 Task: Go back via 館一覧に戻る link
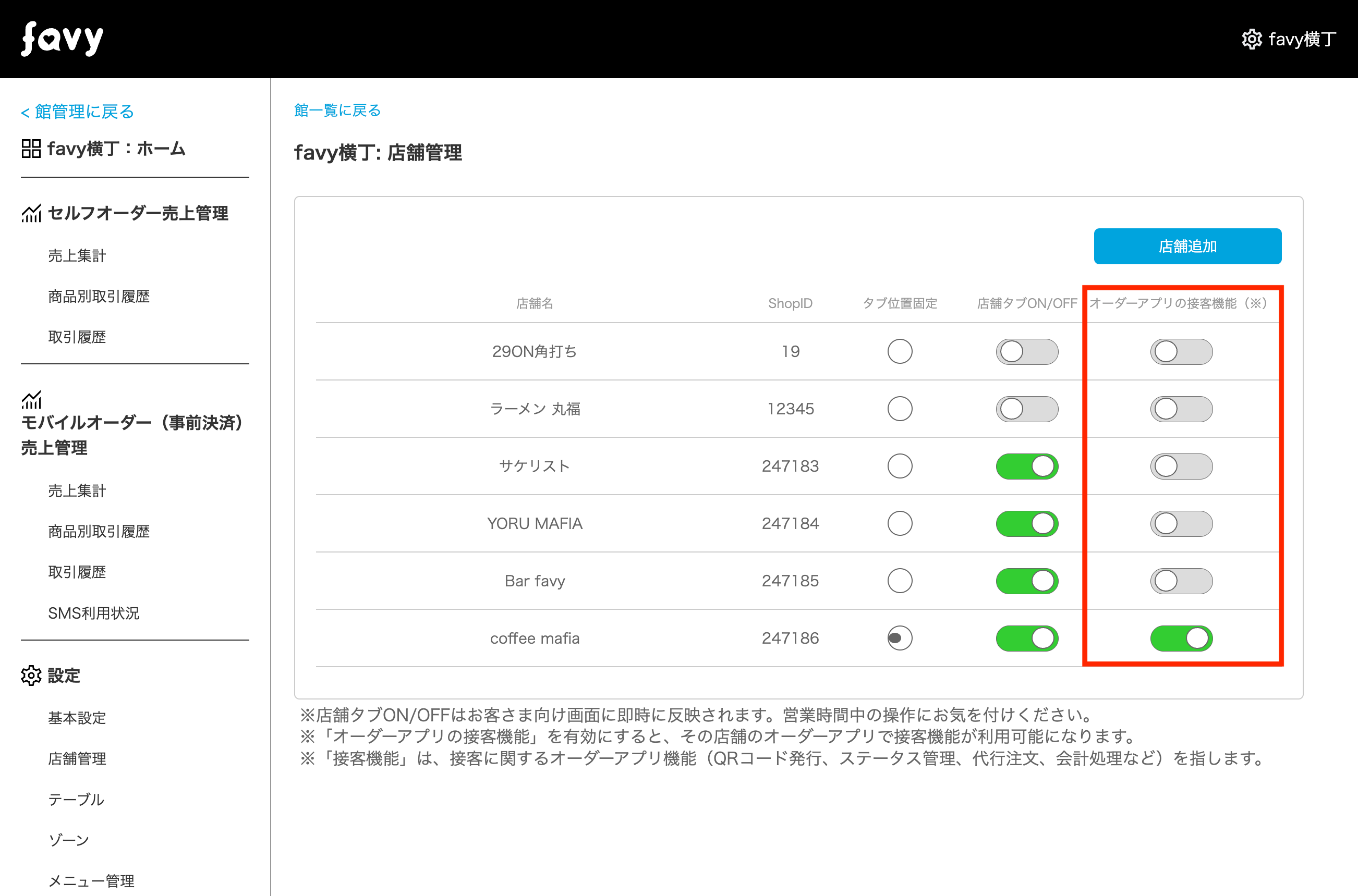[x=337, y=111]
